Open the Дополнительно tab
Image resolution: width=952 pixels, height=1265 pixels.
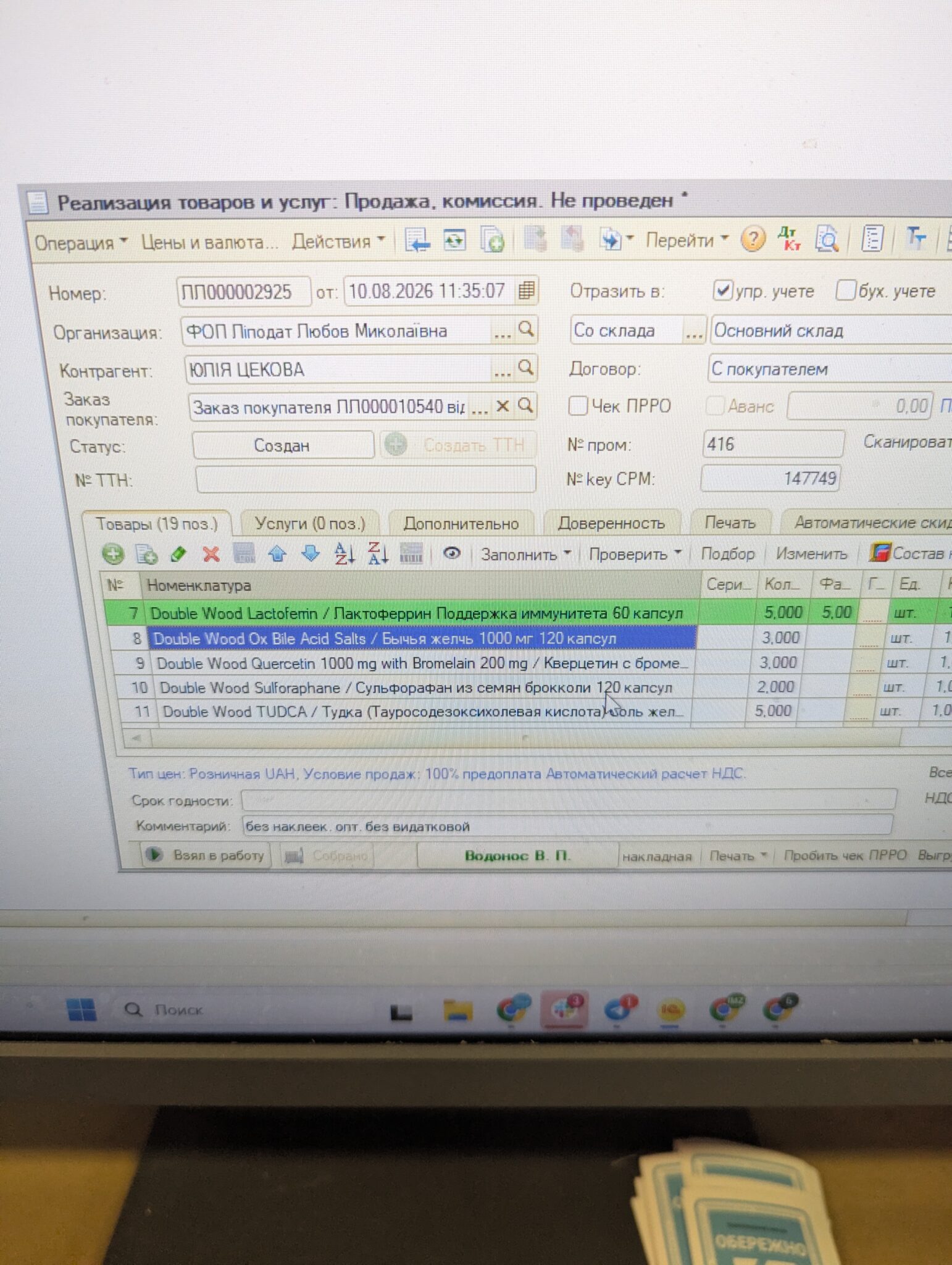[x=461, y=523]
